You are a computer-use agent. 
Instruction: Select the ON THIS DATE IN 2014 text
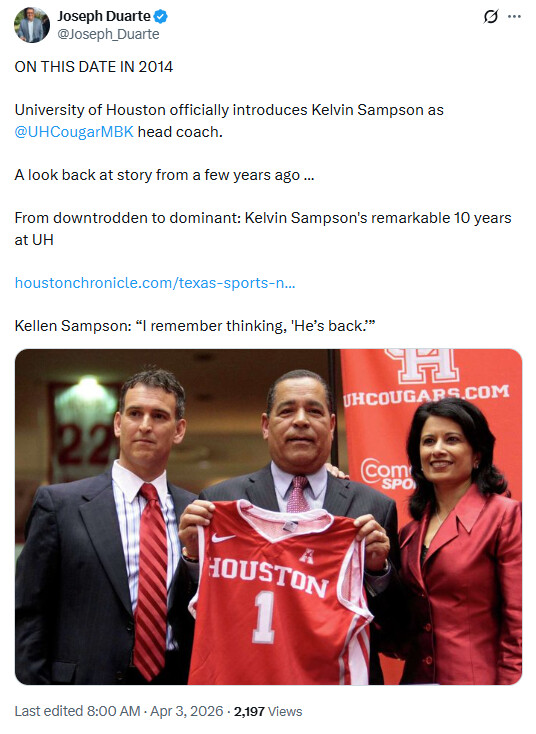pos(94,67)
